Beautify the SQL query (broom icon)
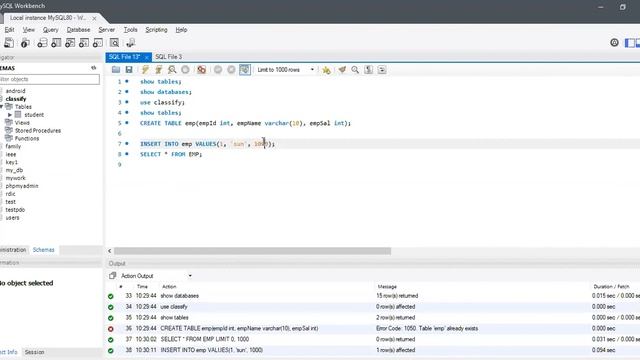The width and height of the screenshot is (640, 360). click(x=342, y=70)
